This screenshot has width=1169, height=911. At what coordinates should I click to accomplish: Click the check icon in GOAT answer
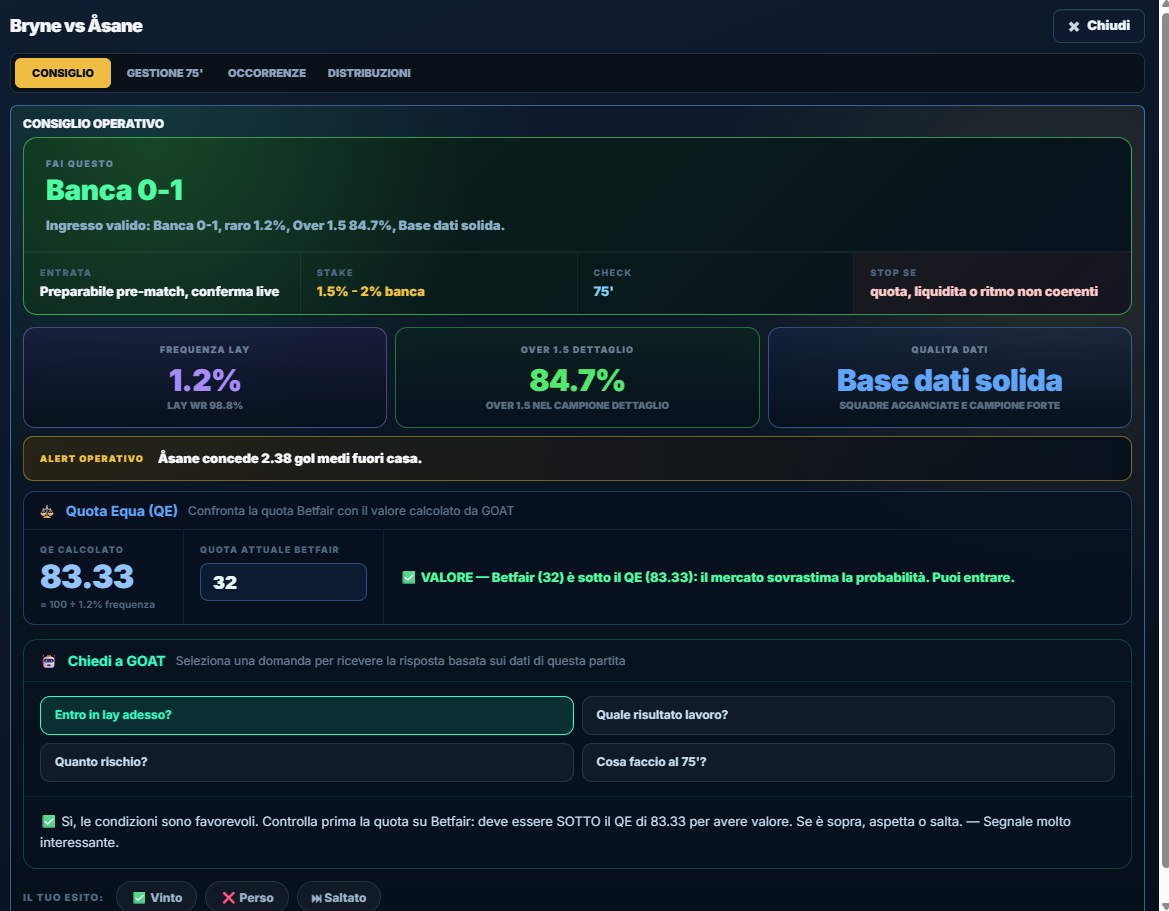(48, 822)
